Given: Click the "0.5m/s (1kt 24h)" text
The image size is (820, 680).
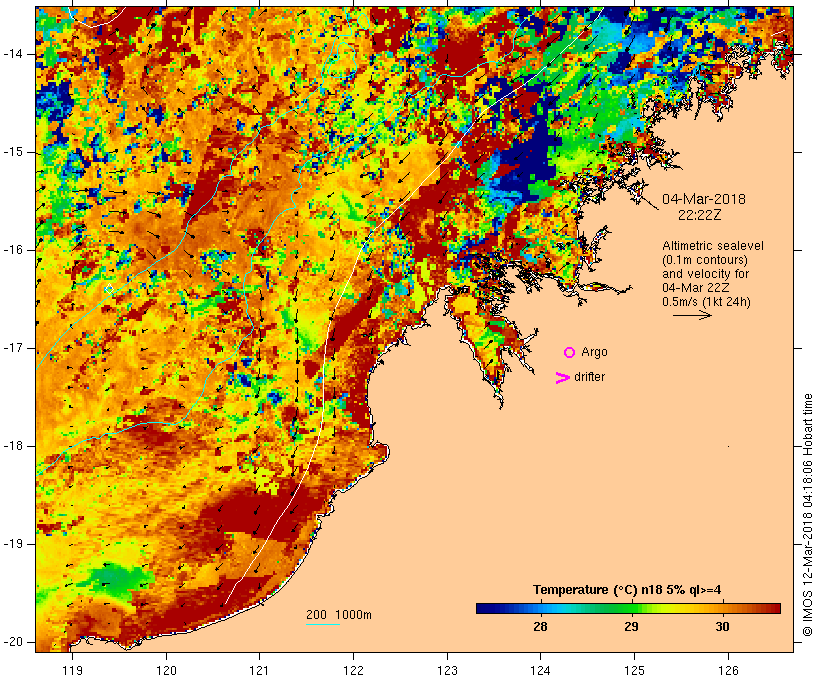Looking at the screenshot, I should 706,302.
